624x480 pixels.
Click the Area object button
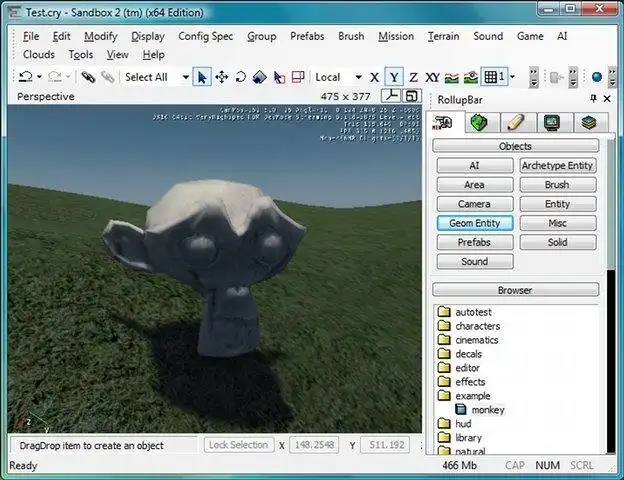(475, 185)
